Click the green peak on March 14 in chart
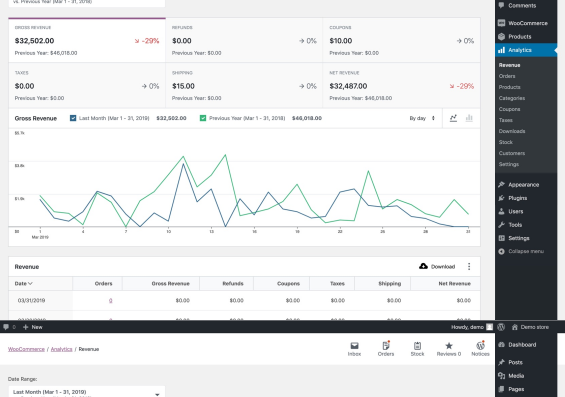Image resolution: width=565 pixels, height=397 pixels. coord(226,155)
